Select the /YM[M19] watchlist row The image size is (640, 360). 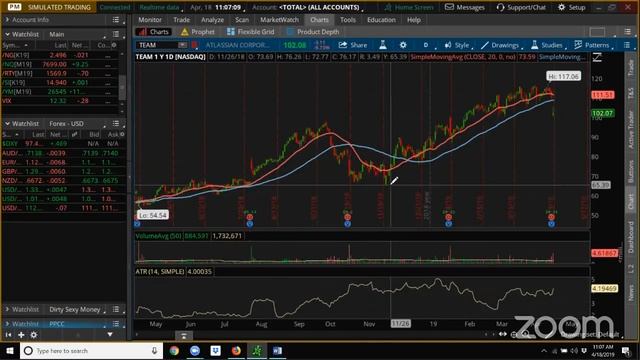pyautogui.click(x=60, y=91)
